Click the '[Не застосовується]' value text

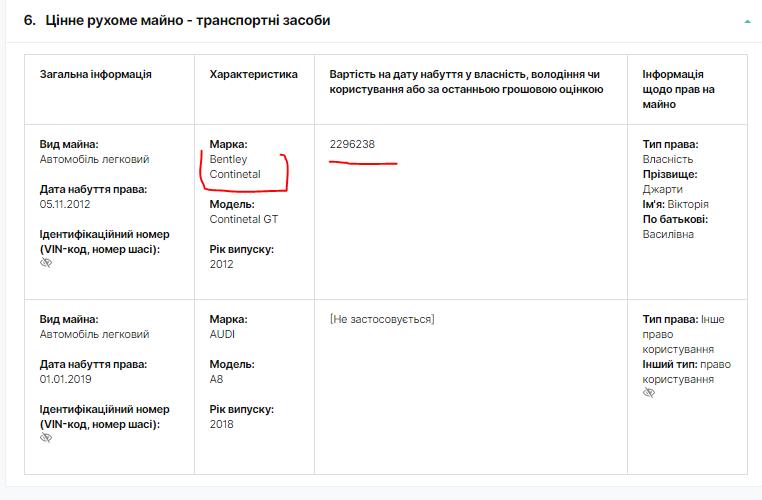coord(381,319)
